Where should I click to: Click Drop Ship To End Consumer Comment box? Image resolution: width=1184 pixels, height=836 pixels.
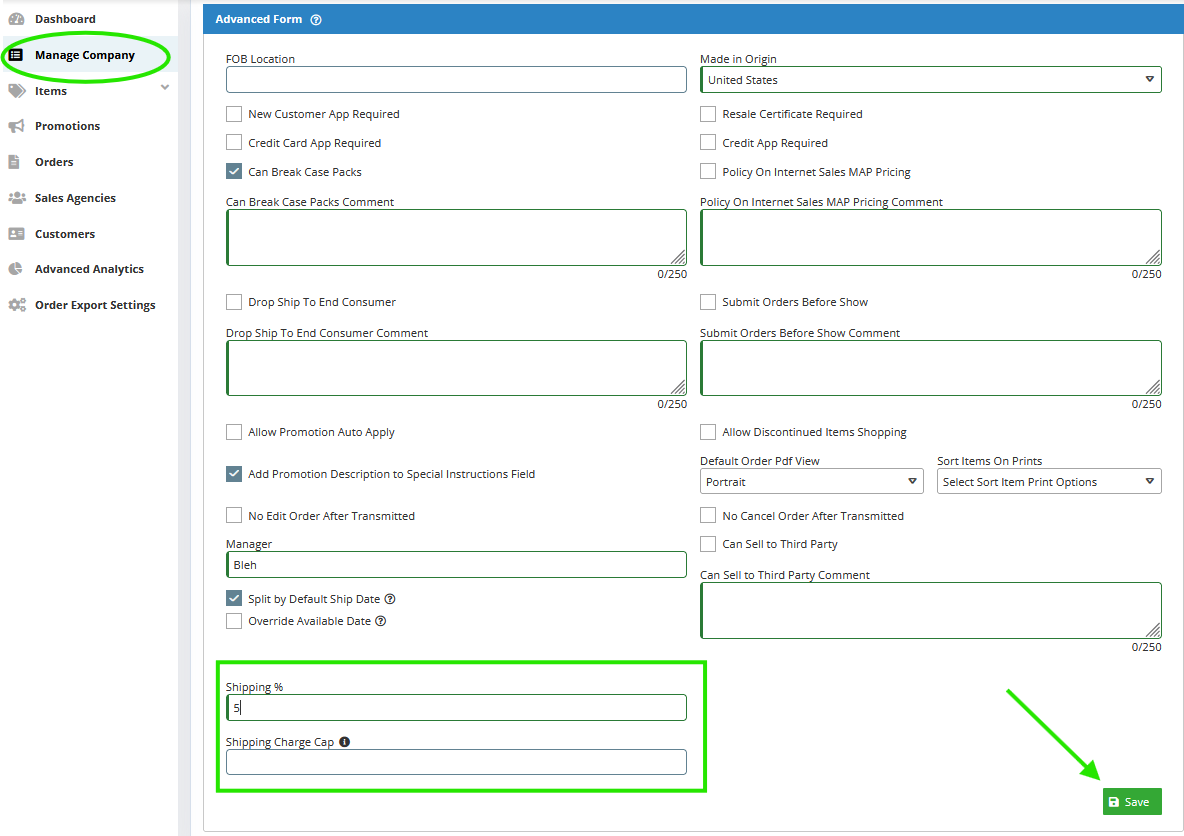point(456,368)
